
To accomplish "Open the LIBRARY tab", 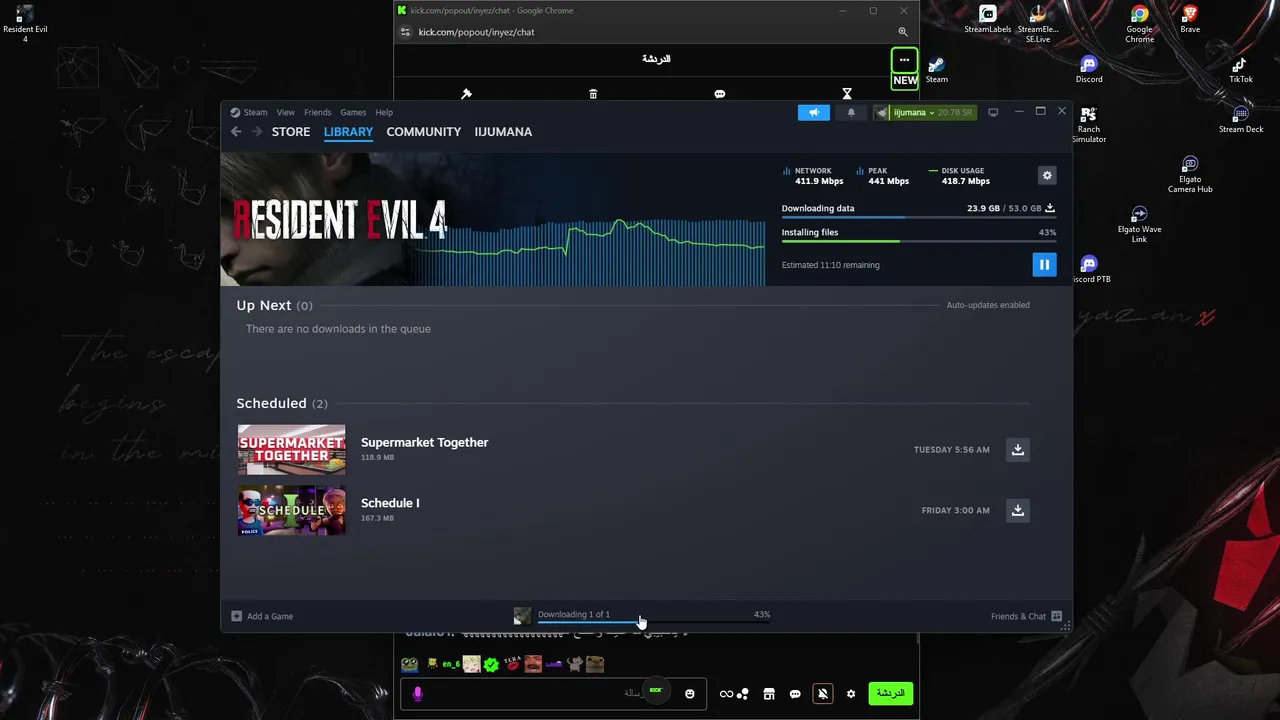I will pyautogui.click(x=348, y=131).
